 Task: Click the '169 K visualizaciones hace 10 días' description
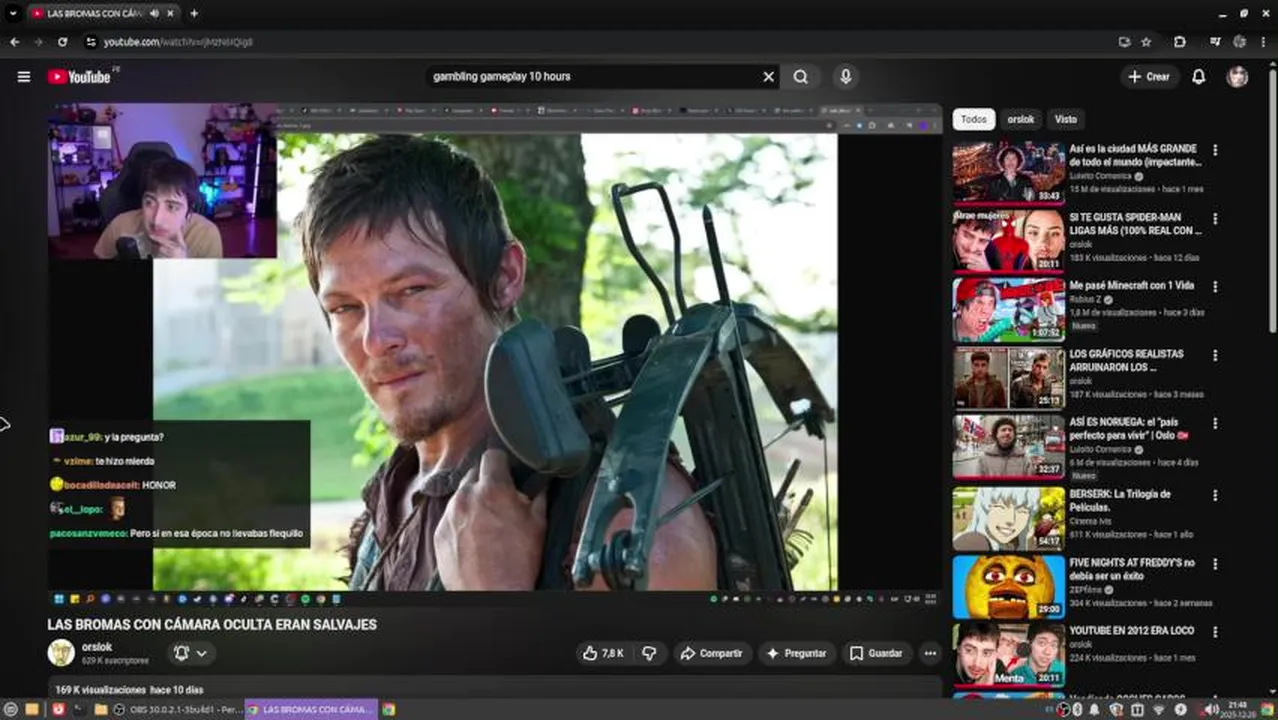pos(129,690)
